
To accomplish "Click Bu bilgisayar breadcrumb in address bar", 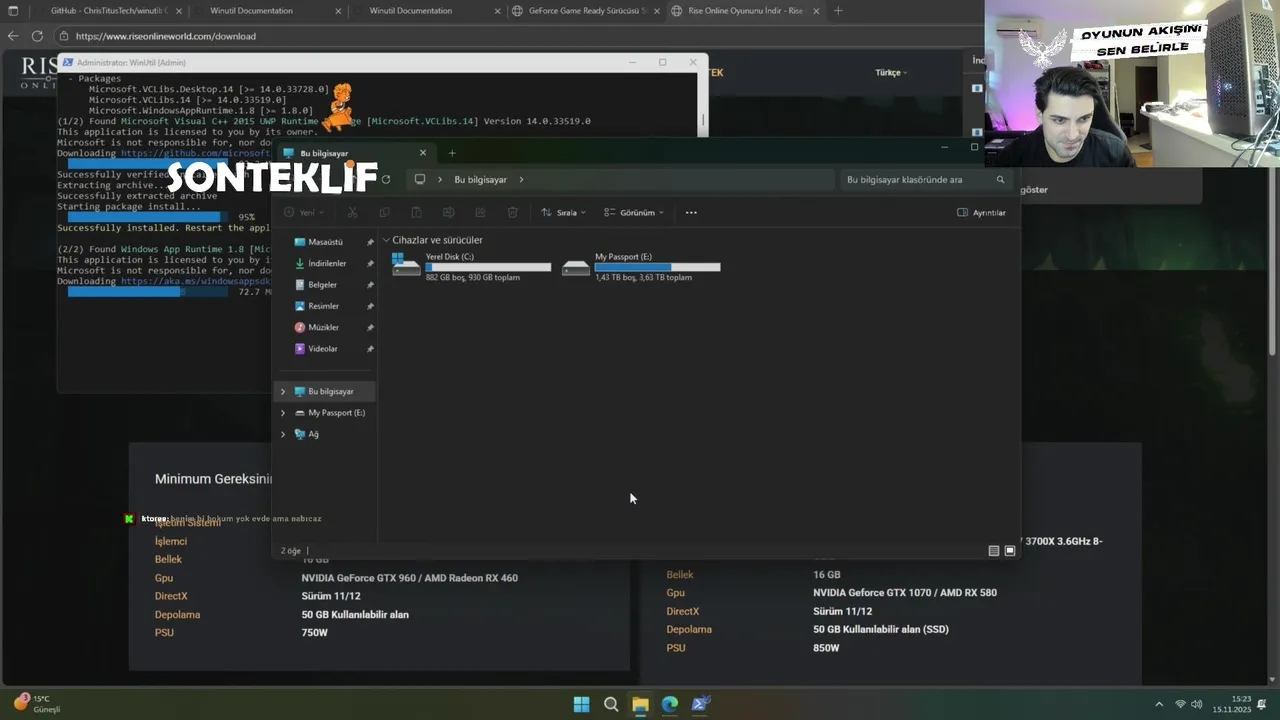I will click(481, 180).
